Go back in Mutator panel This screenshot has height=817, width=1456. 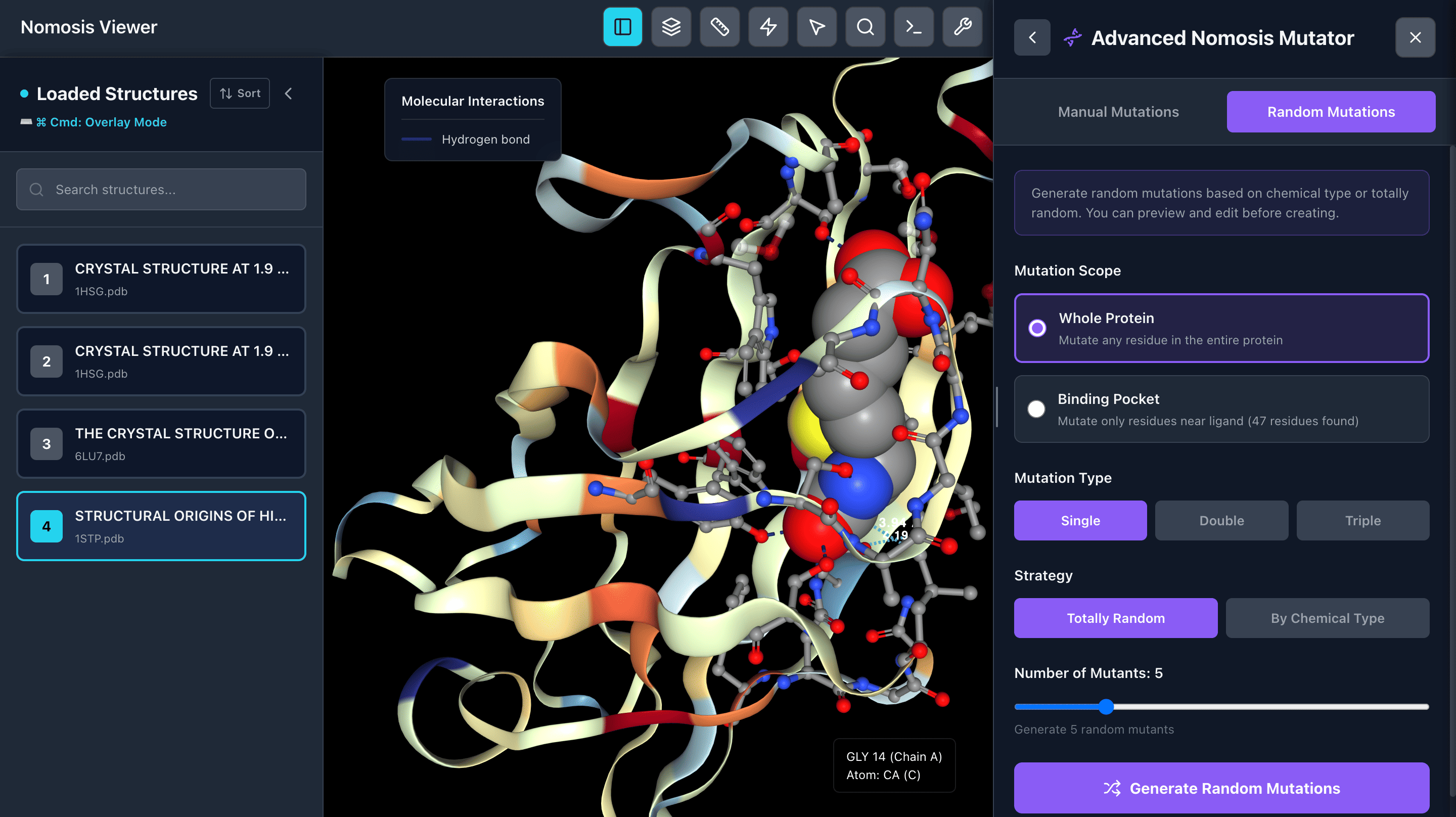click(1031, 38)
